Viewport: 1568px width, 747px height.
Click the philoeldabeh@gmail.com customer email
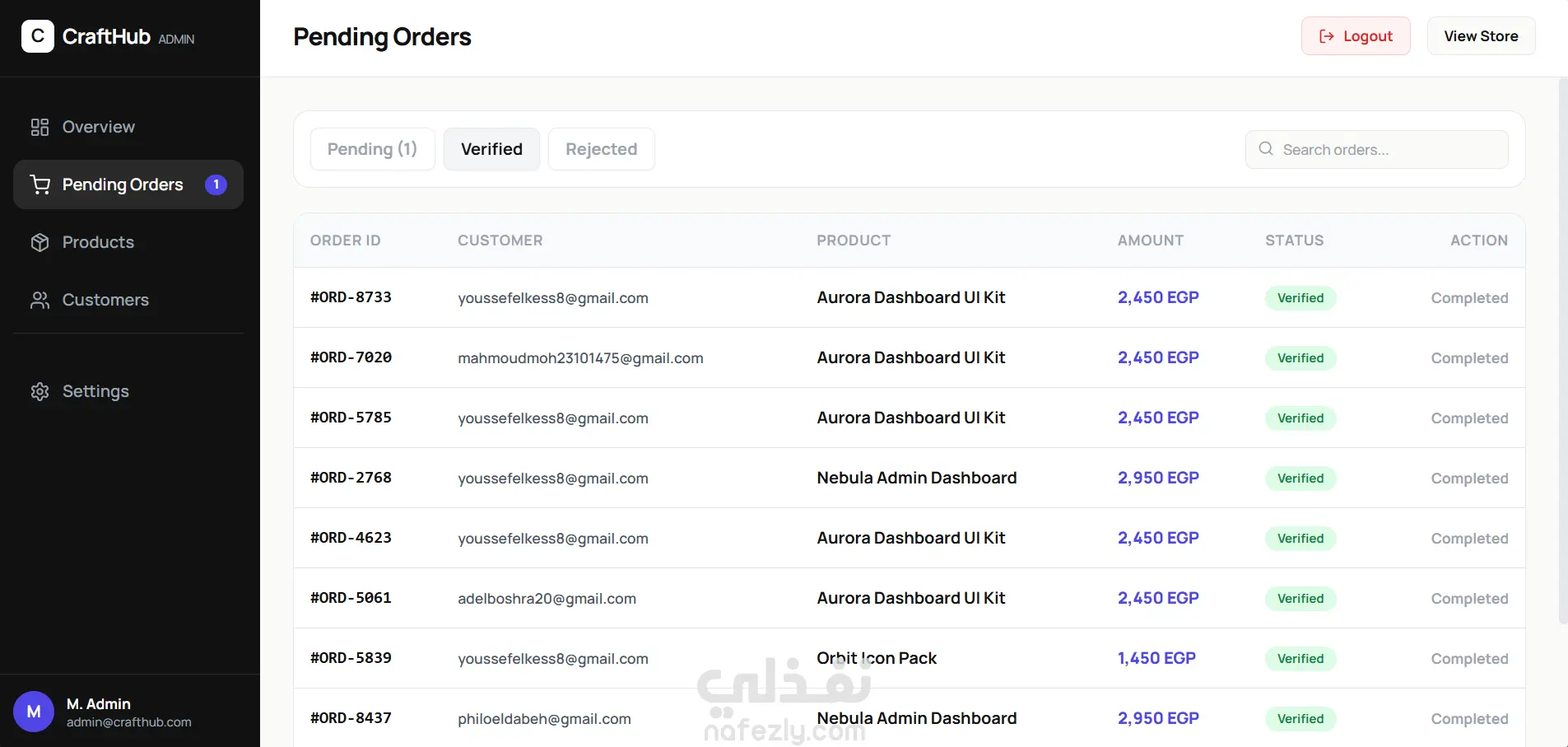pos(544,719)
